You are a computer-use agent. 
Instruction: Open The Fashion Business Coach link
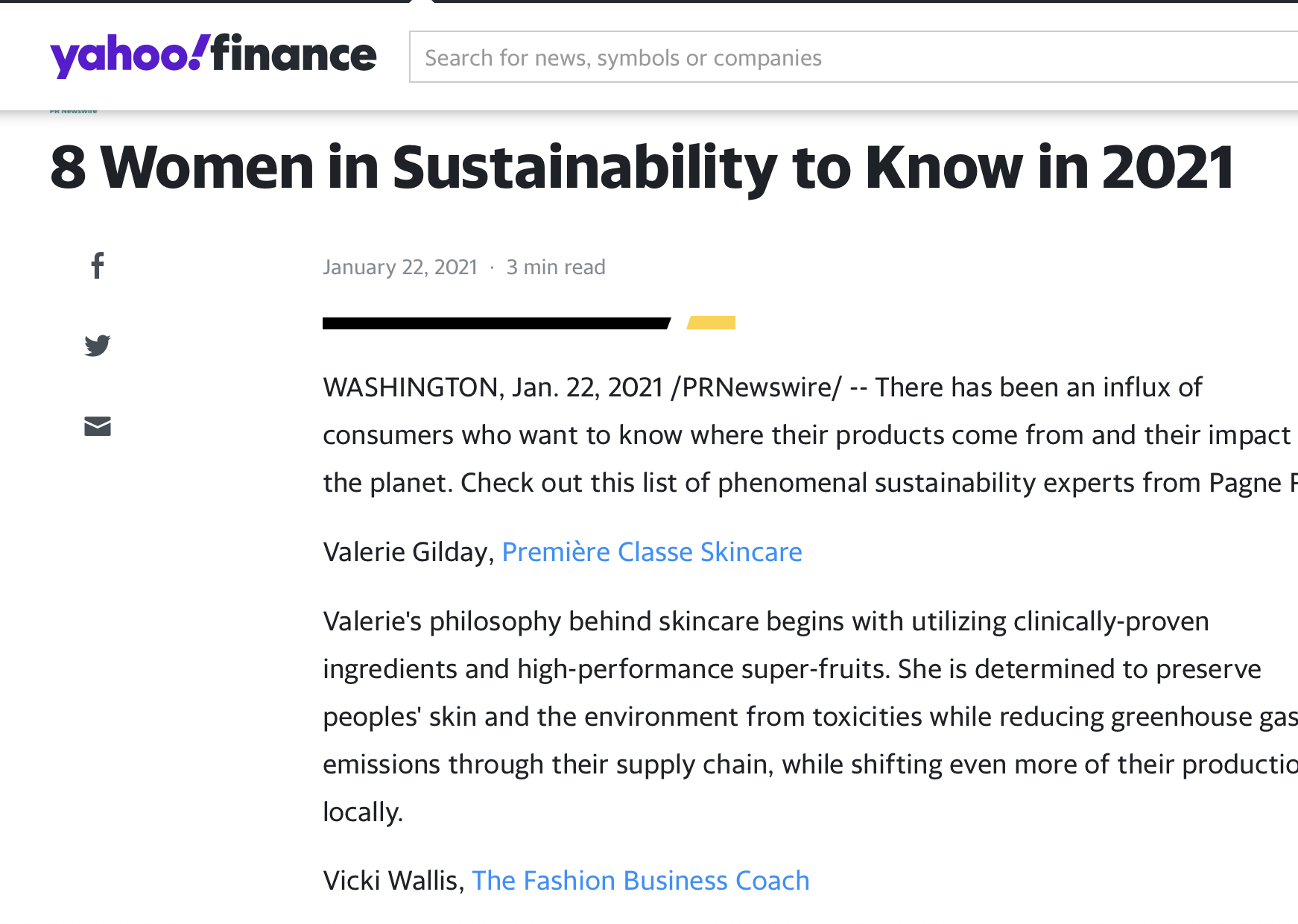pos(640,881)
